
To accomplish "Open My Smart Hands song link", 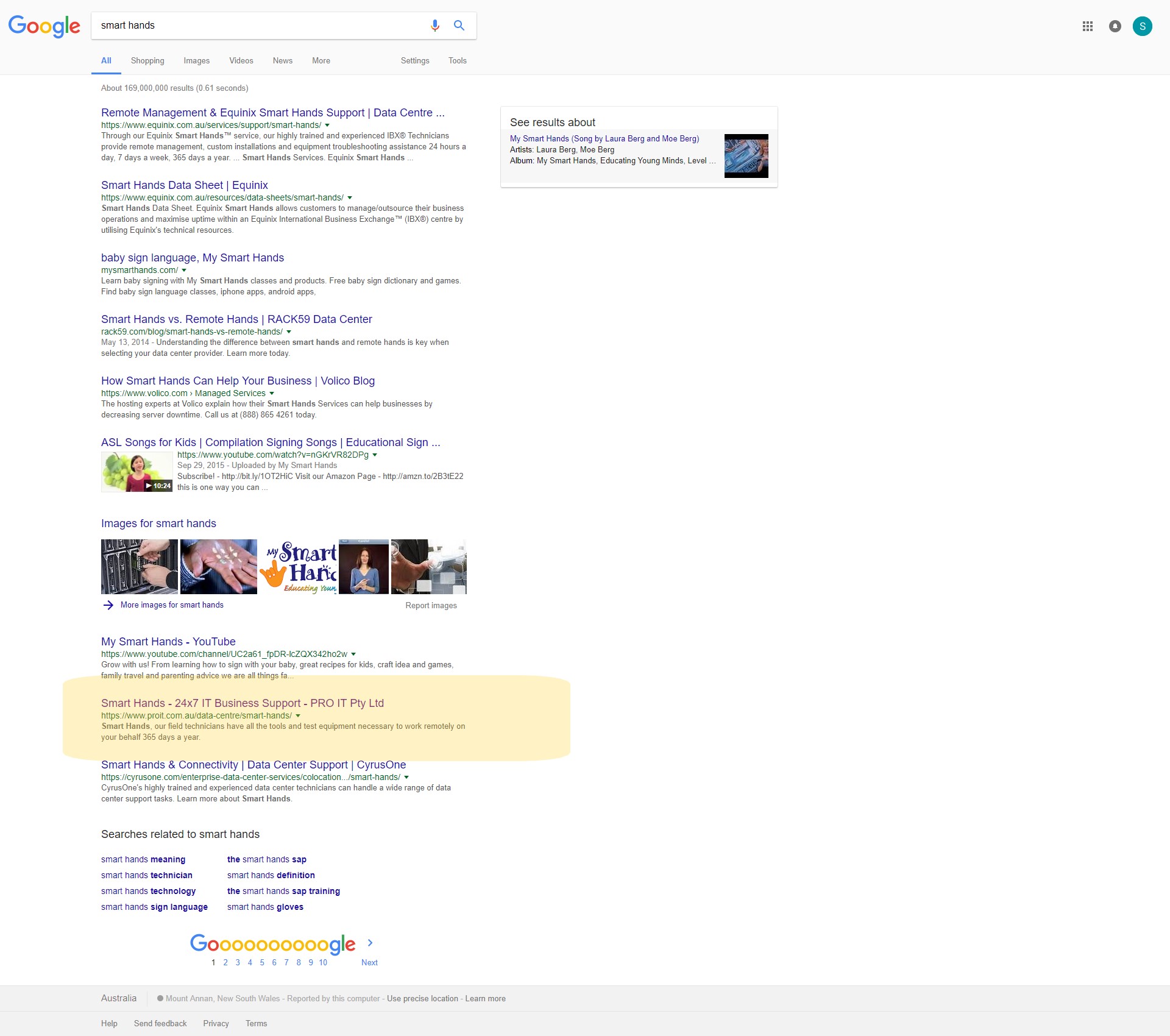I will 604,139.
